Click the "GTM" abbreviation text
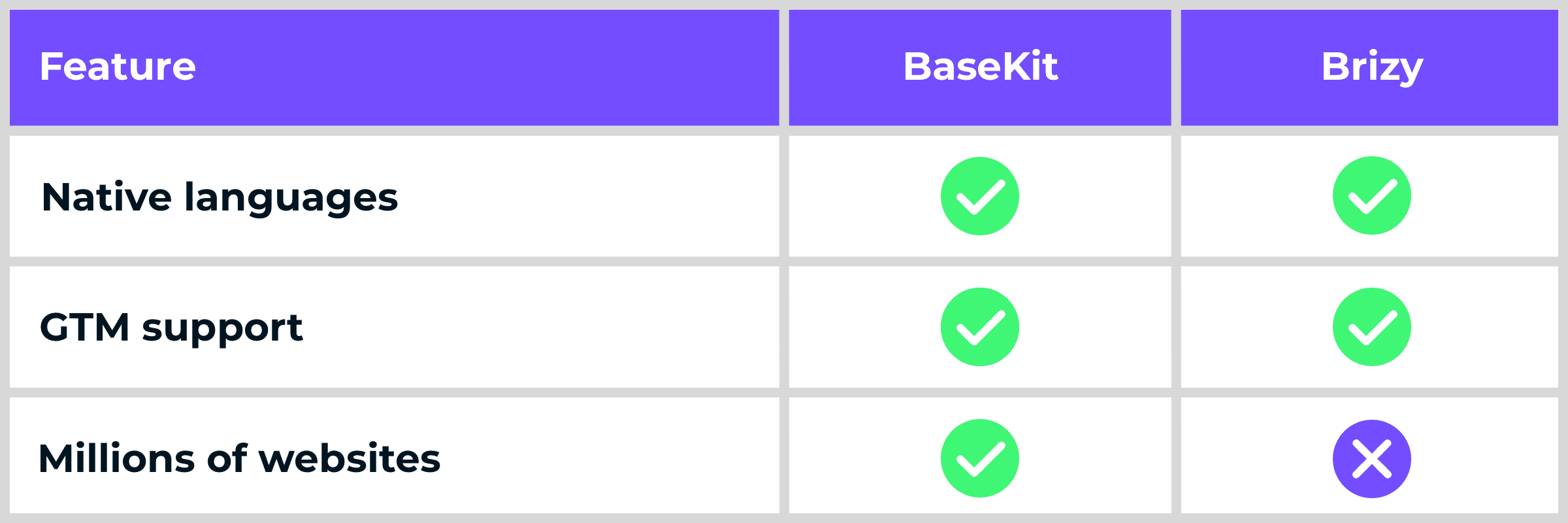This screenshot has height=523, width=1568. tap(85, 328)
